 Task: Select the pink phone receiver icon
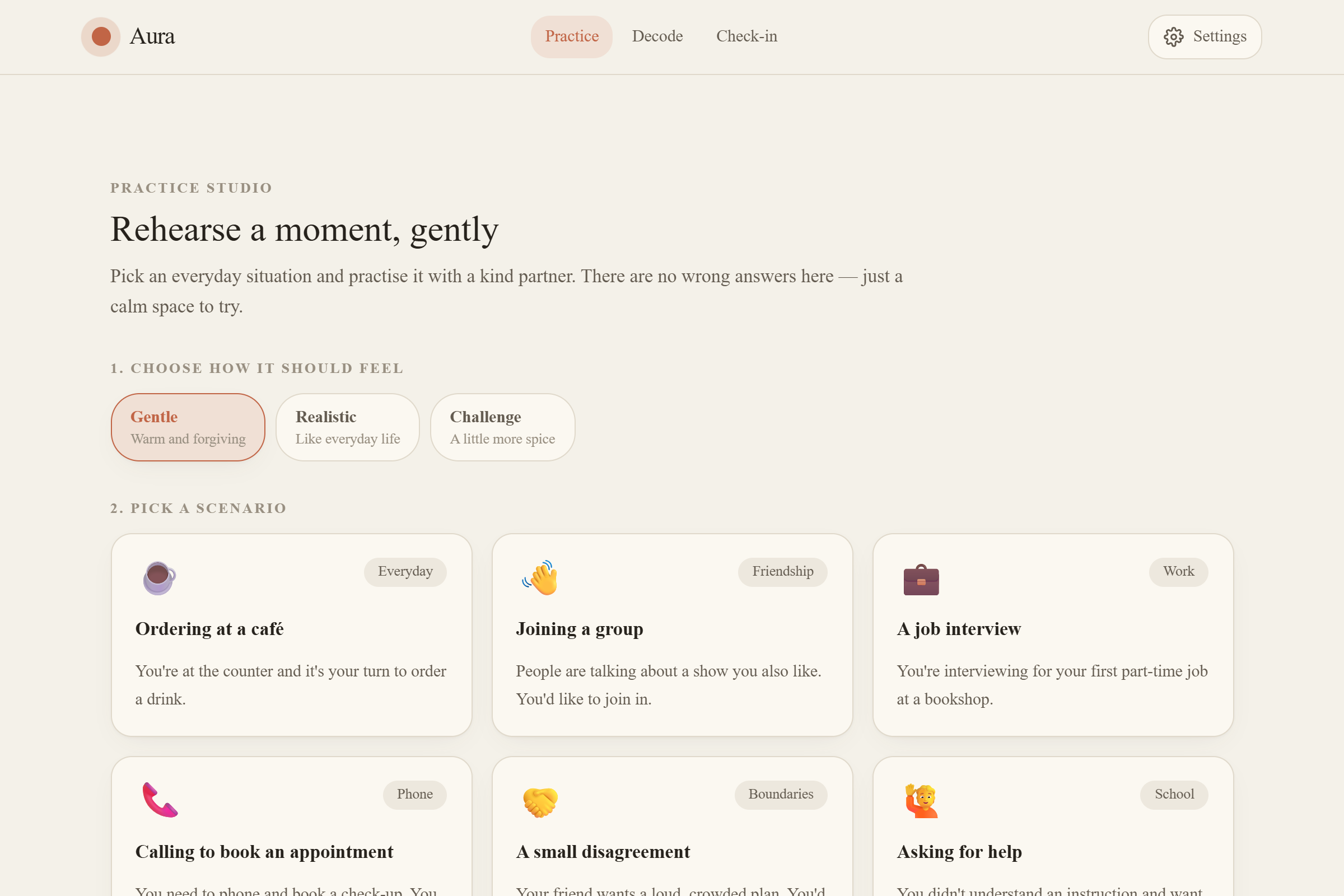(x=160, y=800)
